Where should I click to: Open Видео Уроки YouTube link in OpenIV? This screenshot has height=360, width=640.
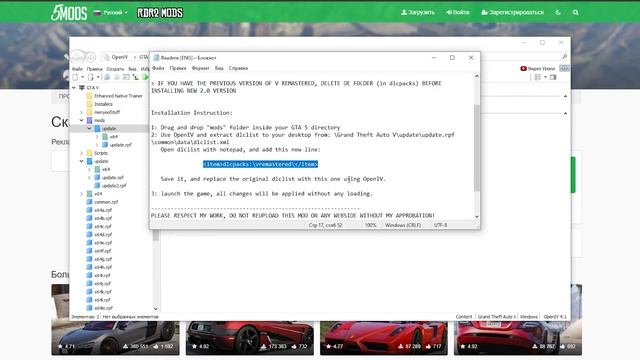pos(538,69)
